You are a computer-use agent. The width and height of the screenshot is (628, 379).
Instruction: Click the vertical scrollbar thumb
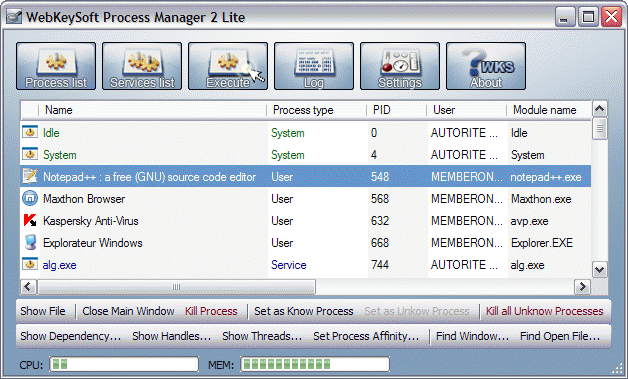[x=600, y=128]
